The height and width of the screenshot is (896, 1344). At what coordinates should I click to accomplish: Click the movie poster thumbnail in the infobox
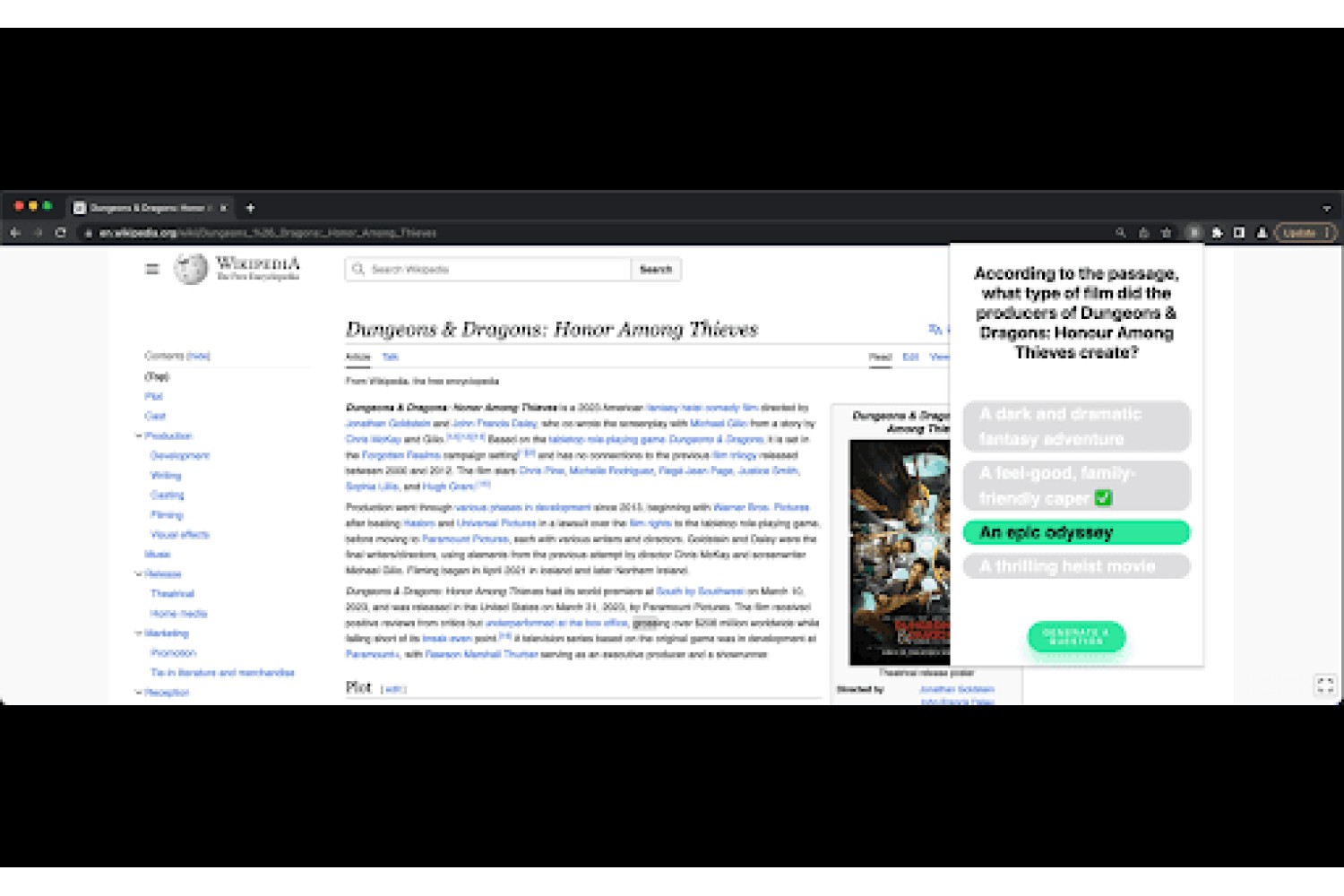pyautogui.click(x=900, y=552)
